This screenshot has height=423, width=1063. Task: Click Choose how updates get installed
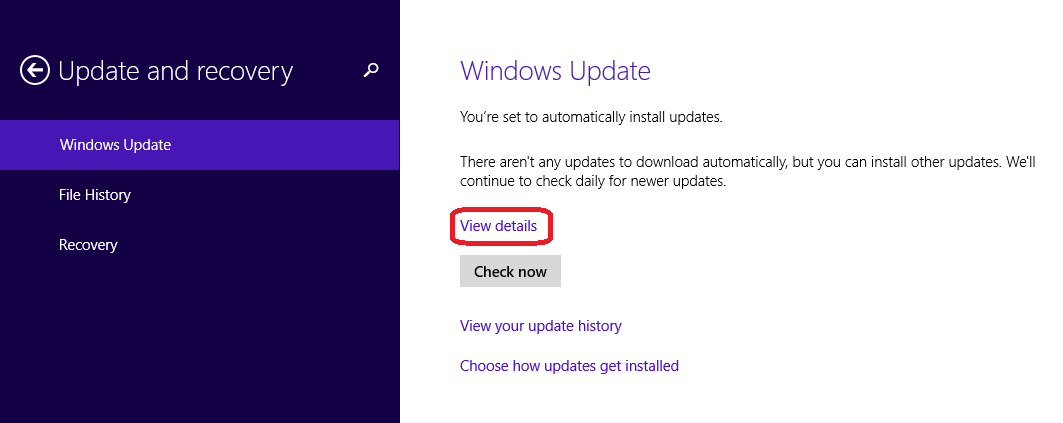tap(569, 366)
